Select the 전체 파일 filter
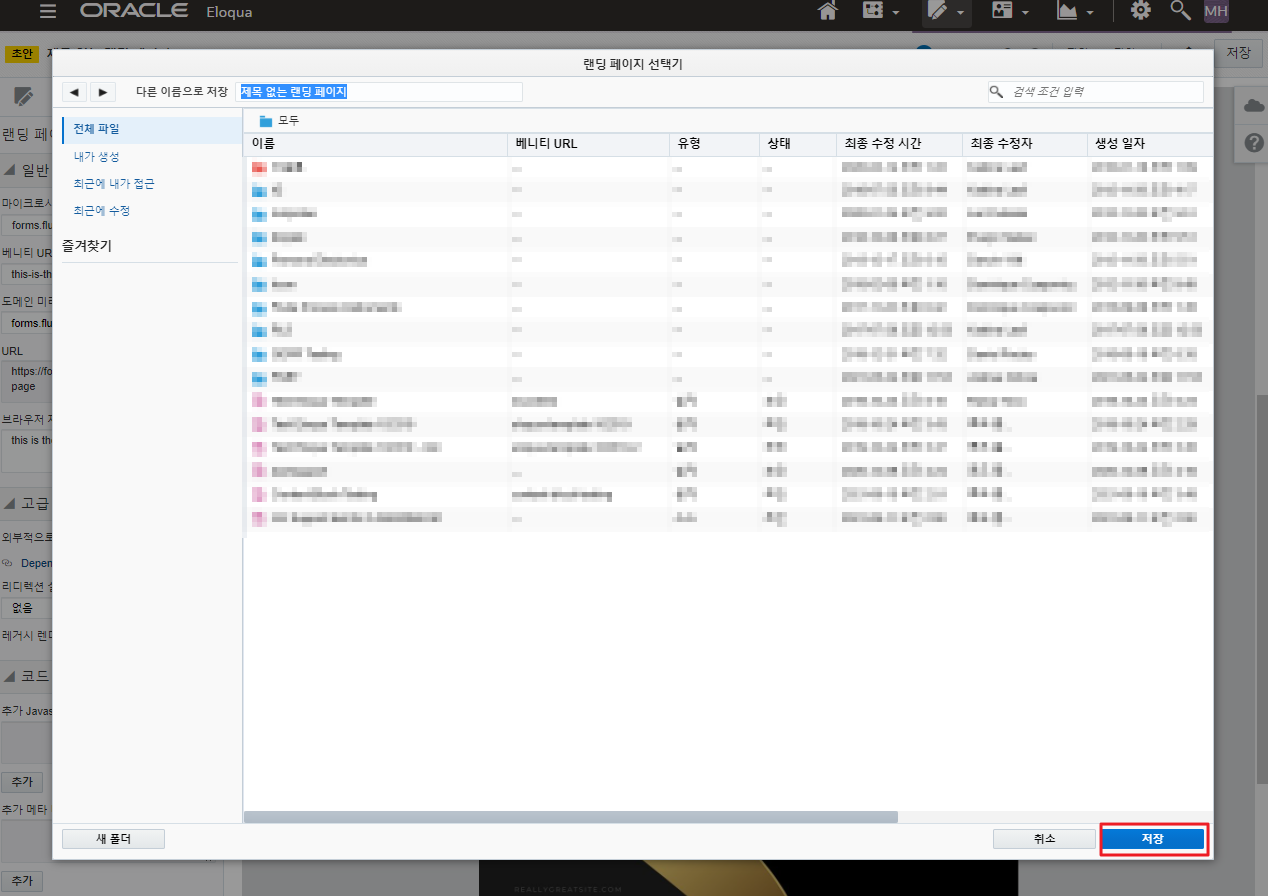 (151, 129)
